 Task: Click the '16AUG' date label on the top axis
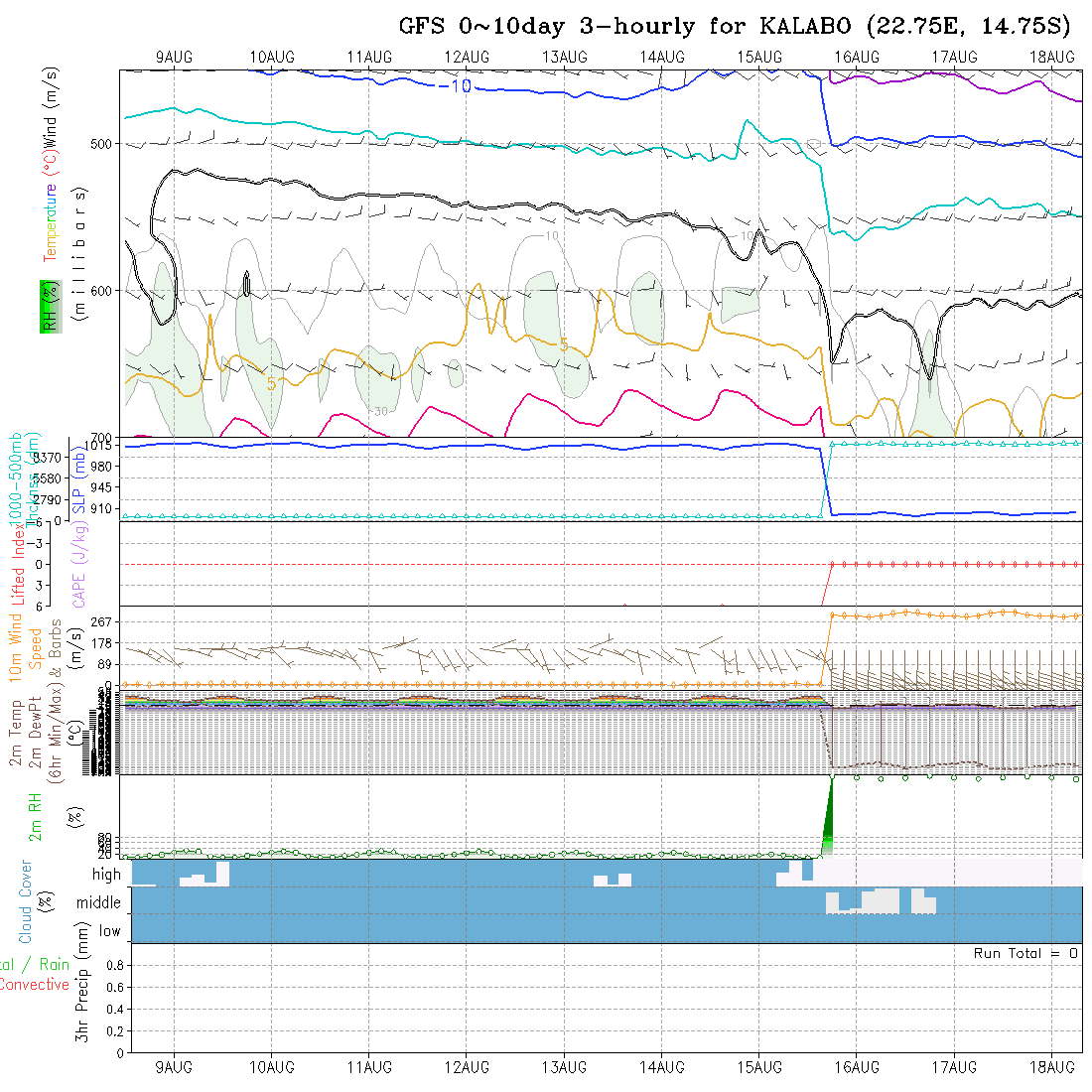point(857,58)
